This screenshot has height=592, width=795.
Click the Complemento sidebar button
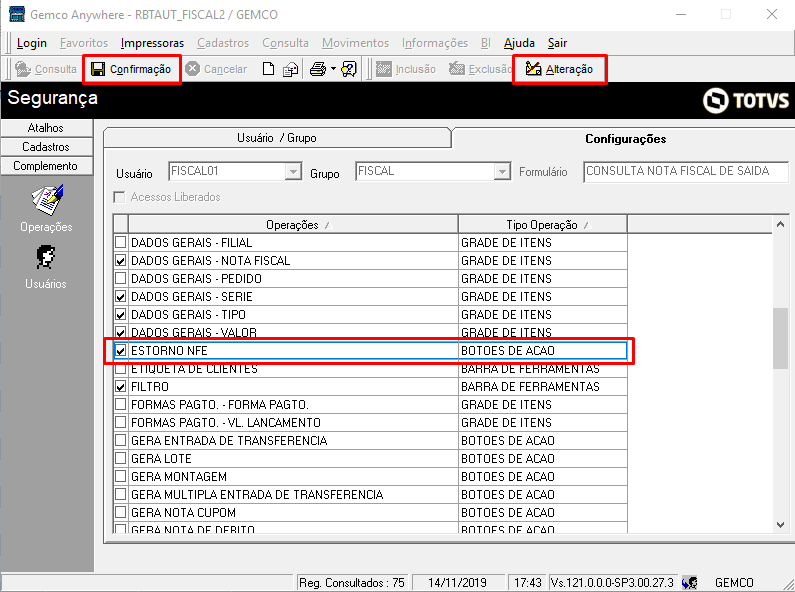(x=46, y=166)
